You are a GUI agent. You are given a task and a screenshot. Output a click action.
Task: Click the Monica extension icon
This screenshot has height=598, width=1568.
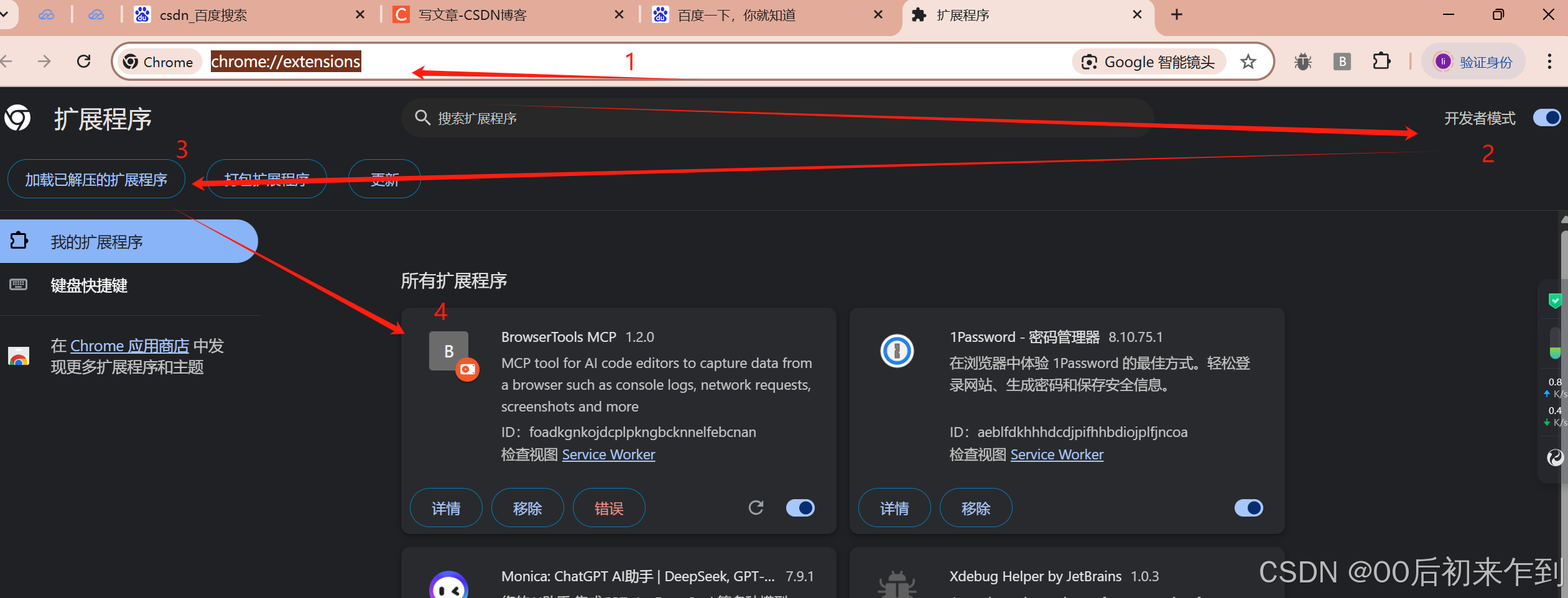448,585
